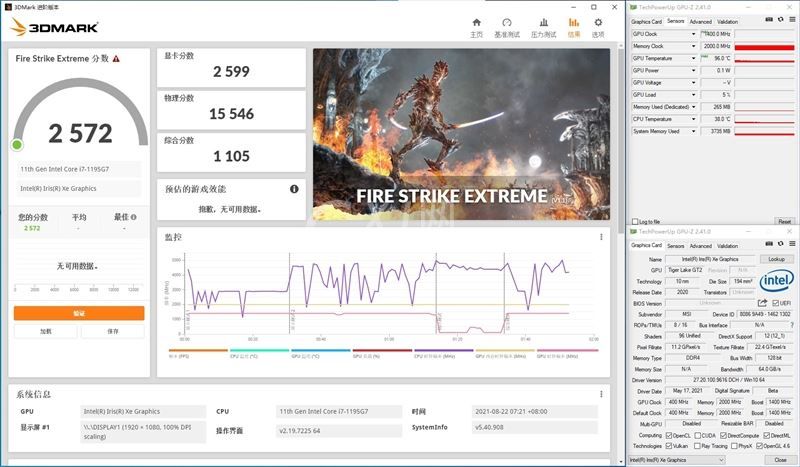The width and height of the screenshot is (800, 467).
Task: Open the GPU Temperature sensor dropdown
Action: pos(693,59)
